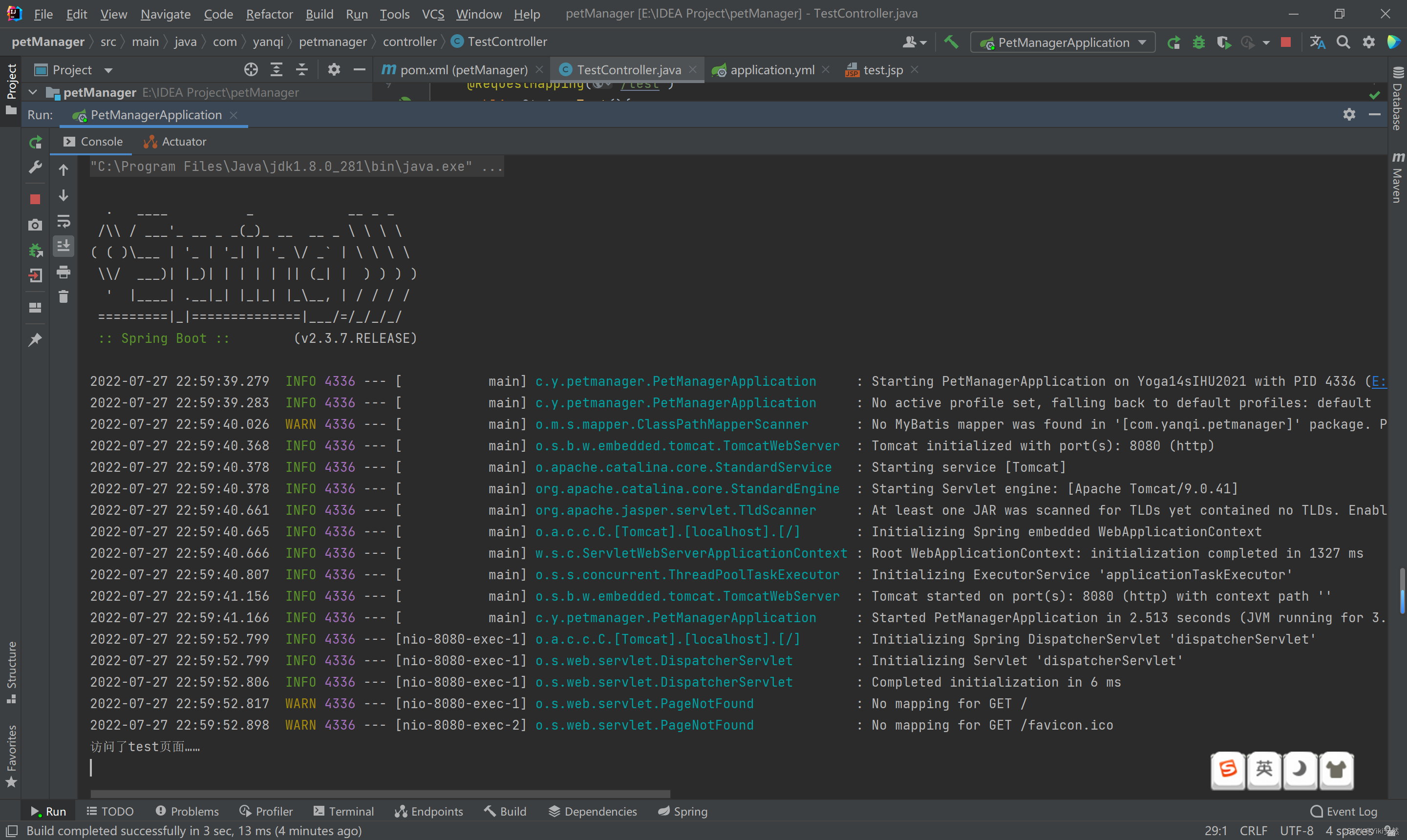Click the Sogou input method logo
This screenshot has height=840, width=1407.
[1228, 769]
